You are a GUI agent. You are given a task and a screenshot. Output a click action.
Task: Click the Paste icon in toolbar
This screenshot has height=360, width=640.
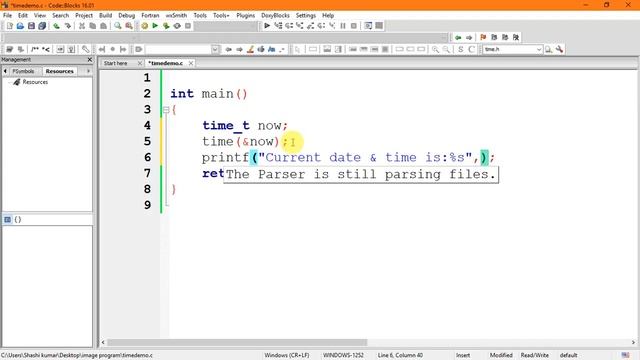tap(103, 26)
